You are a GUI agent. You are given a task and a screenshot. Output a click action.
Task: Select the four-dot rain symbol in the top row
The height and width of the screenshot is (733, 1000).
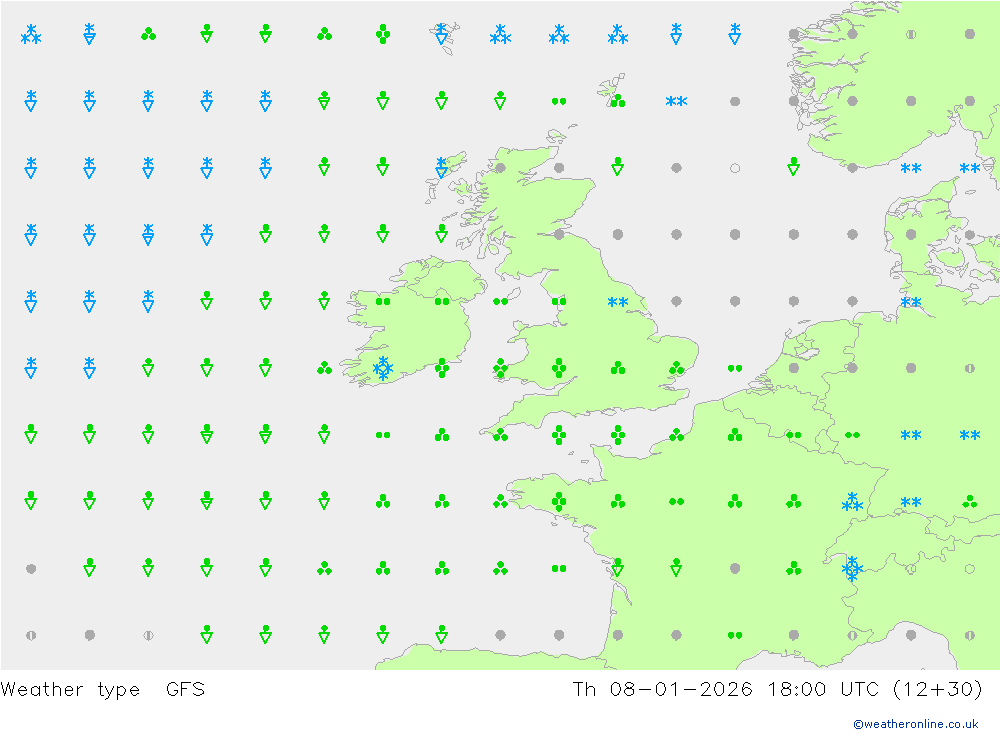(x=383, y=34)
